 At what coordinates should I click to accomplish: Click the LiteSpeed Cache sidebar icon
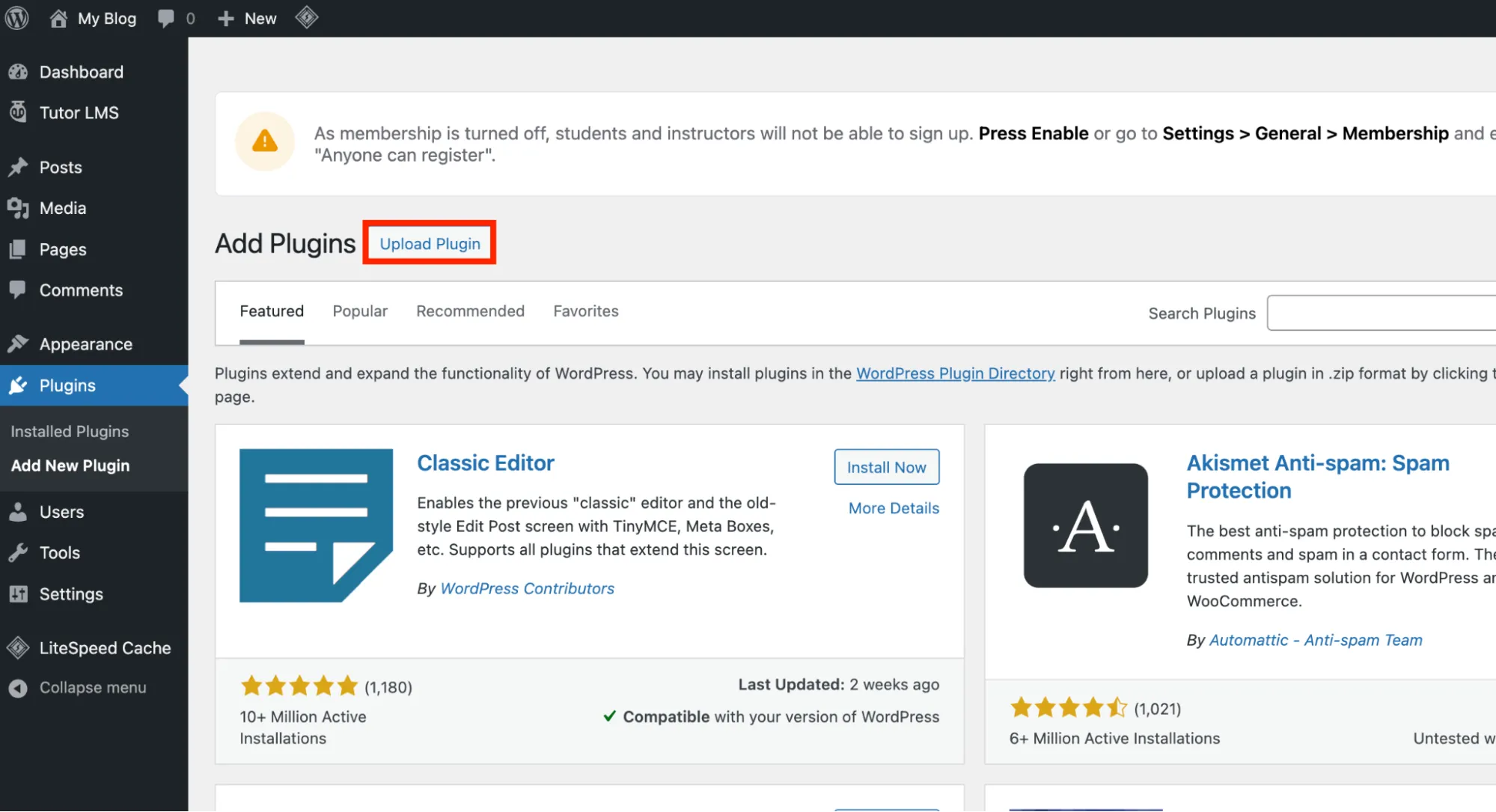tap(18, 648)
